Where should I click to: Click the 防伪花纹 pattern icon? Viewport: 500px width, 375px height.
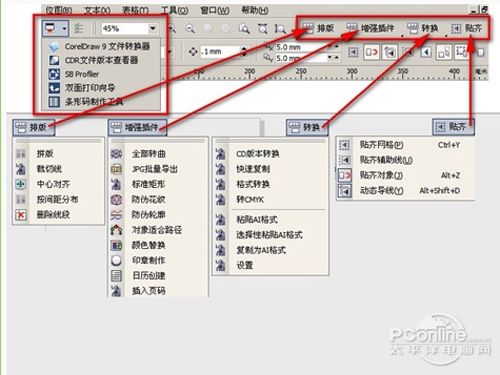116,199
